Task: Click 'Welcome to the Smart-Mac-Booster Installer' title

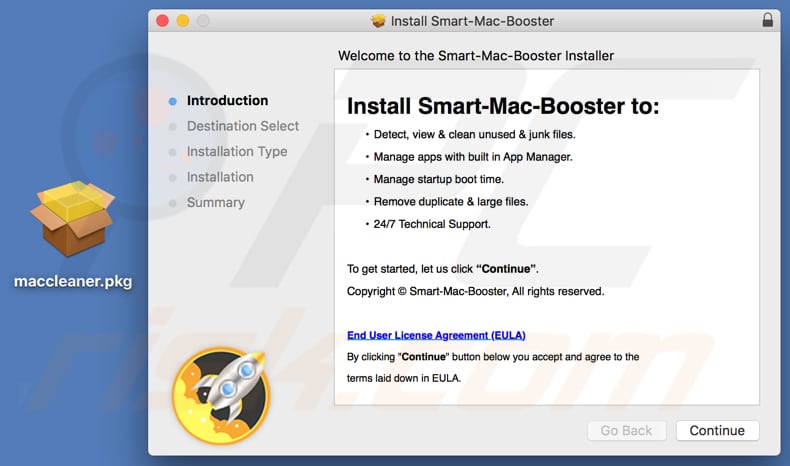Action: 476,55
